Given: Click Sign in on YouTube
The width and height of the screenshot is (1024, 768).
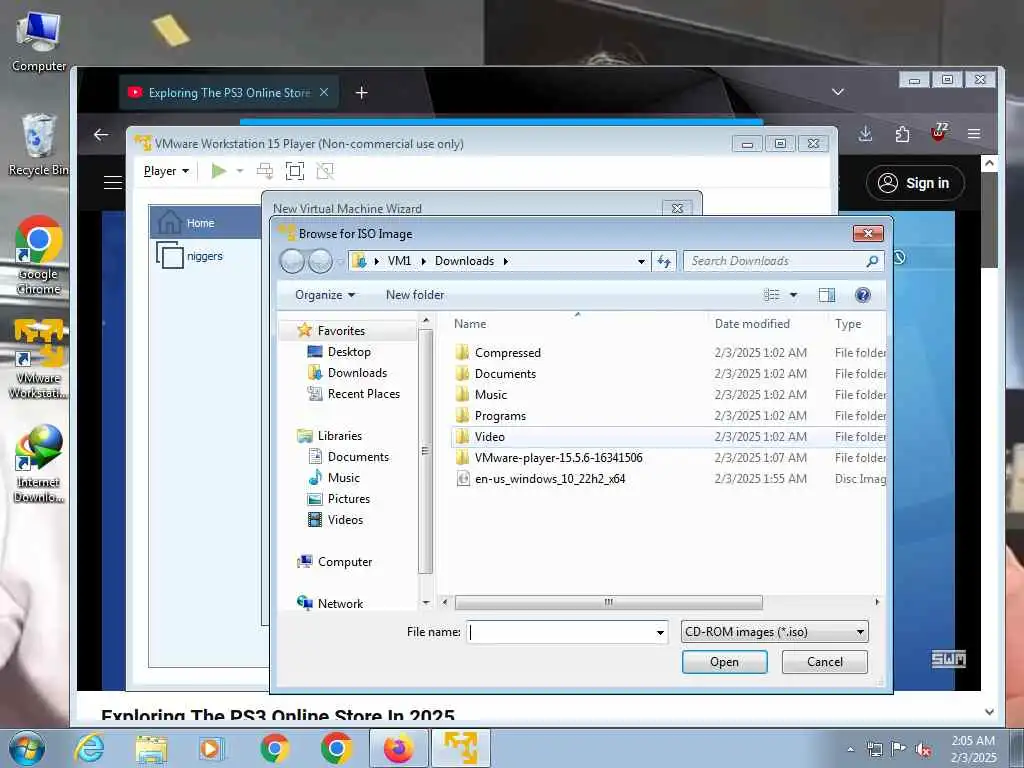Looking at the screenshot, I should (915, 184).
